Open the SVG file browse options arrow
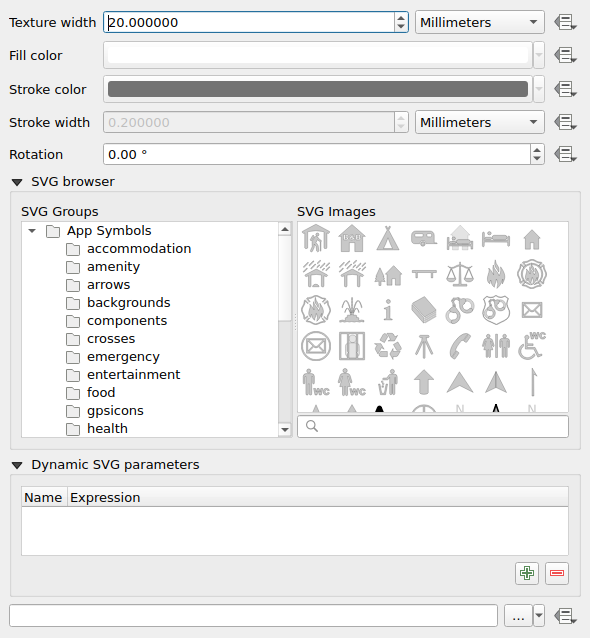 539,616
